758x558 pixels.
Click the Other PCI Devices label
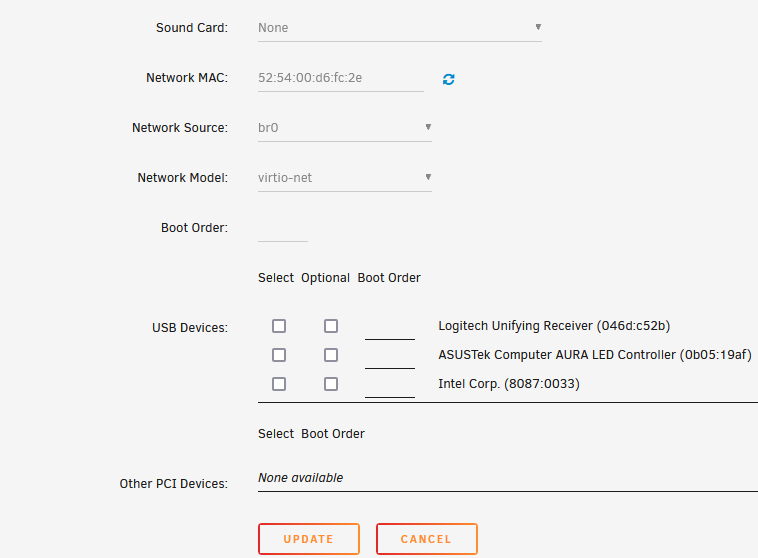point(174,484)
